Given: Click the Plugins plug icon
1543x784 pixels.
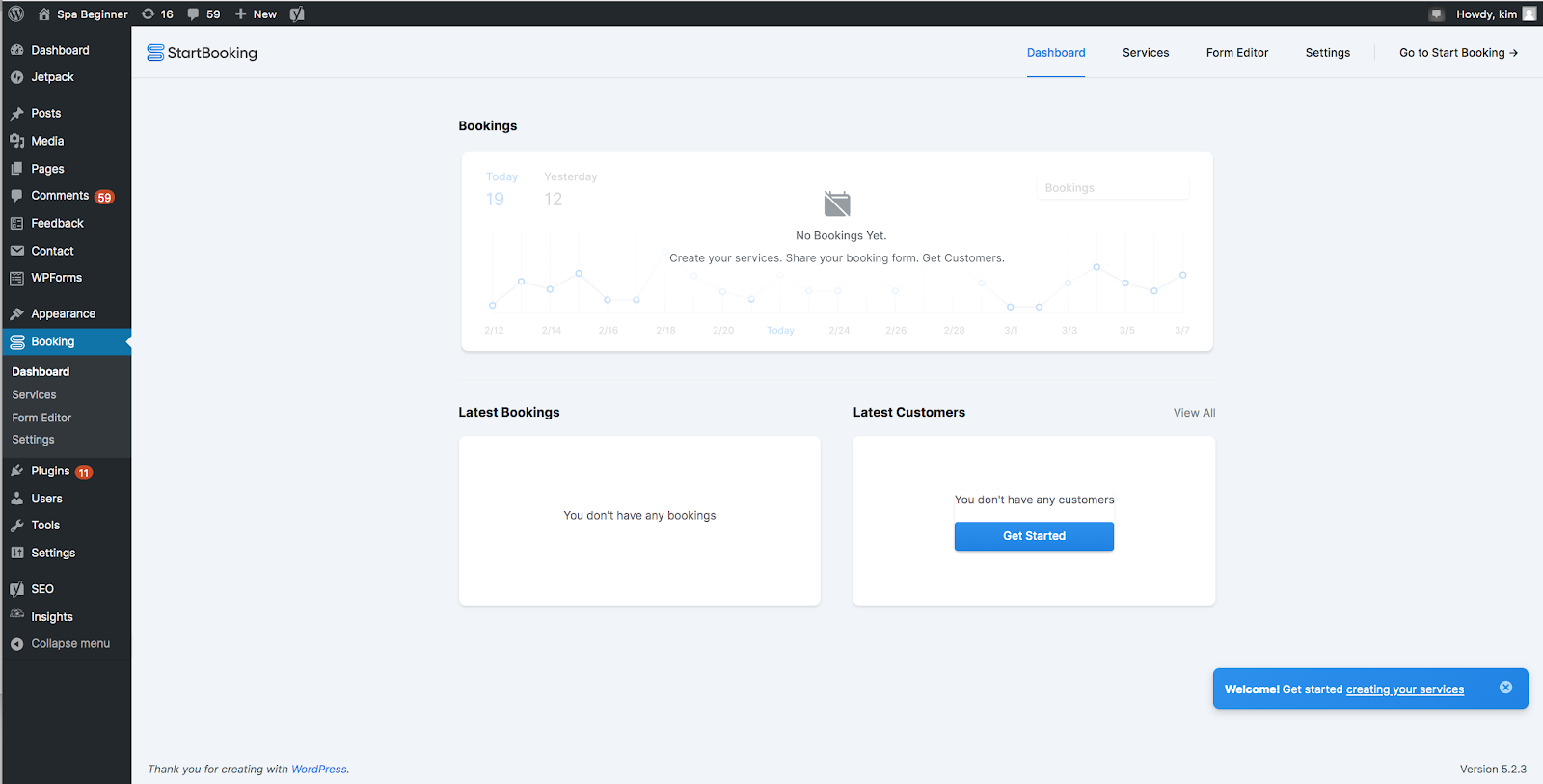Looking at the screenshot, I should [17, 471].
